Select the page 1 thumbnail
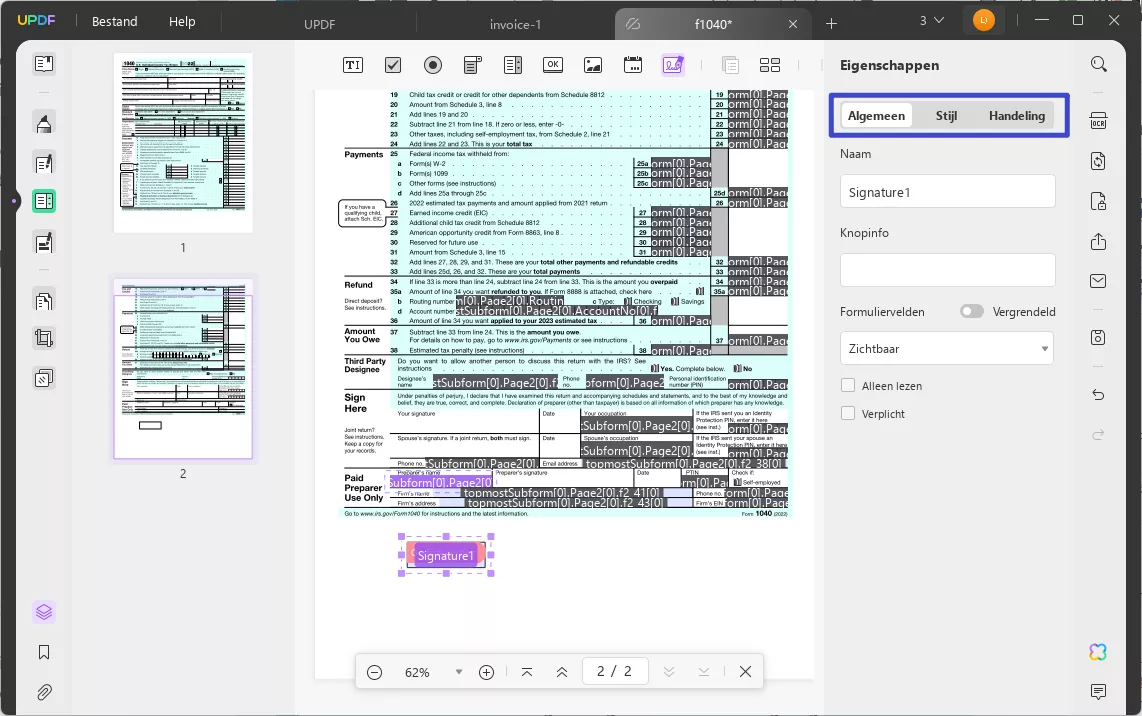Viewport: 1142px width, 716px height. coord(183,142)
